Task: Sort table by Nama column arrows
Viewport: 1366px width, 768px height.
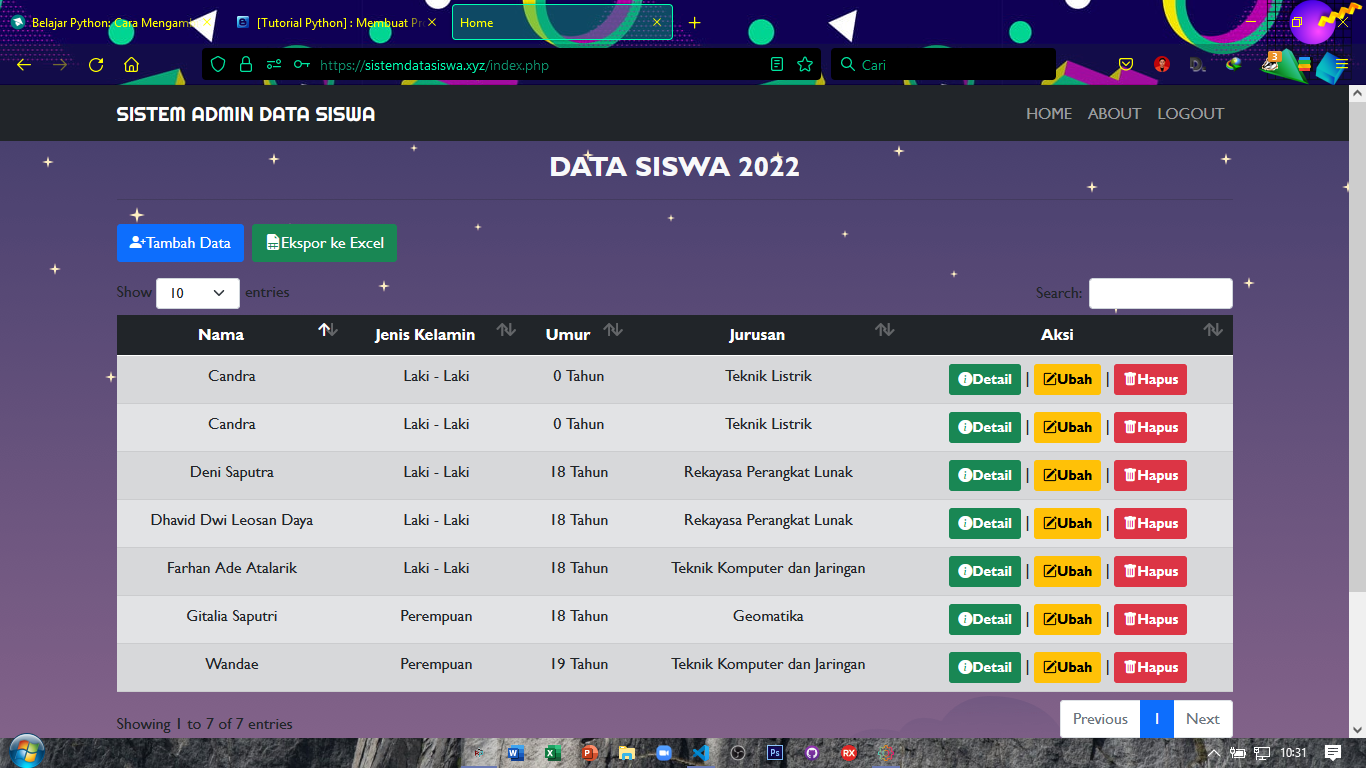Action: point(328,330)
